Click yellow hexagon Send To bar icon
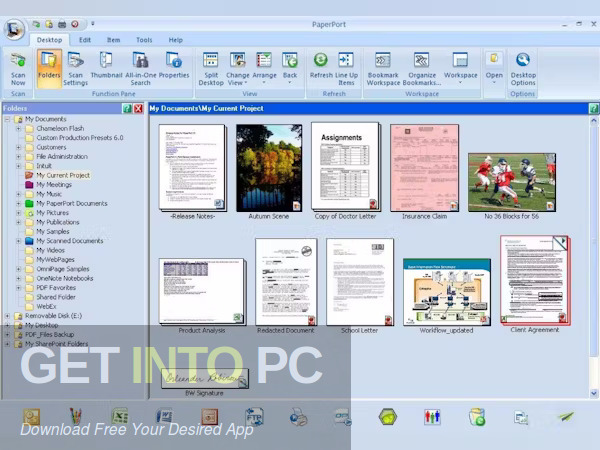The height and width of the screenshot is (450, 600). (x=388, y=417)
